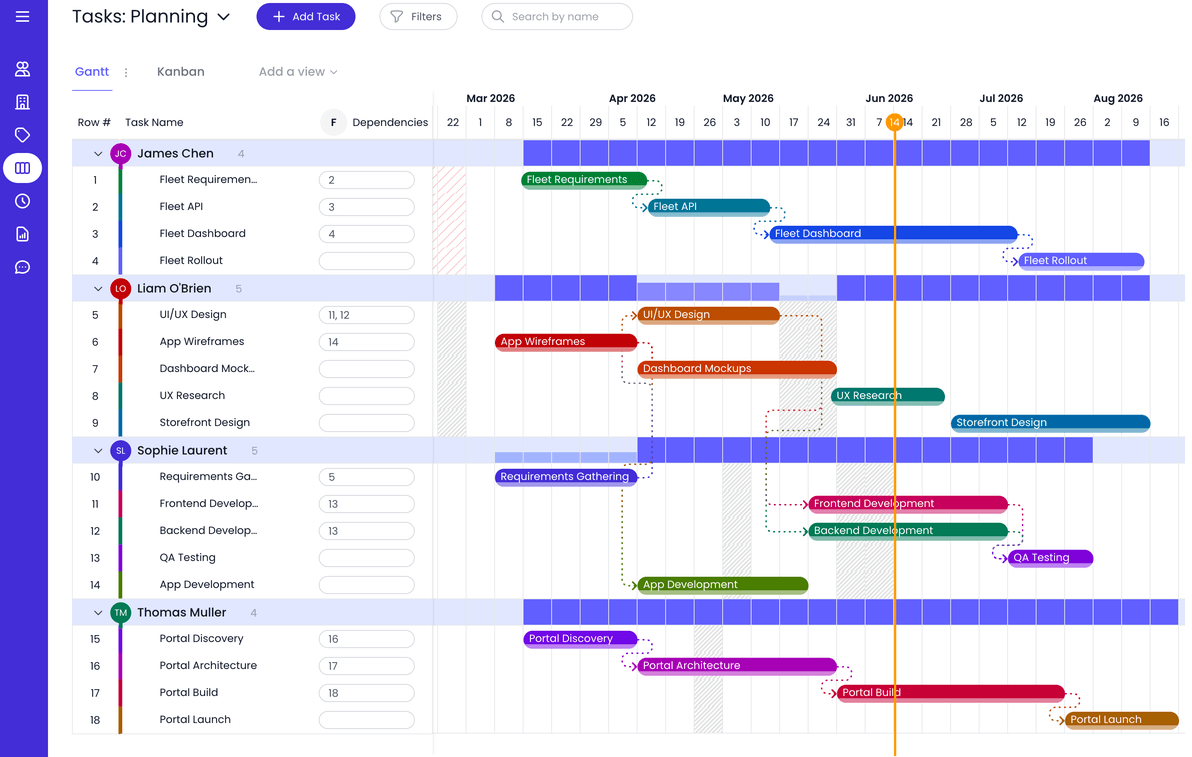
Task: Collapse the Thomas Muller group
Action: pyautogui.click(x=98, y=613)
